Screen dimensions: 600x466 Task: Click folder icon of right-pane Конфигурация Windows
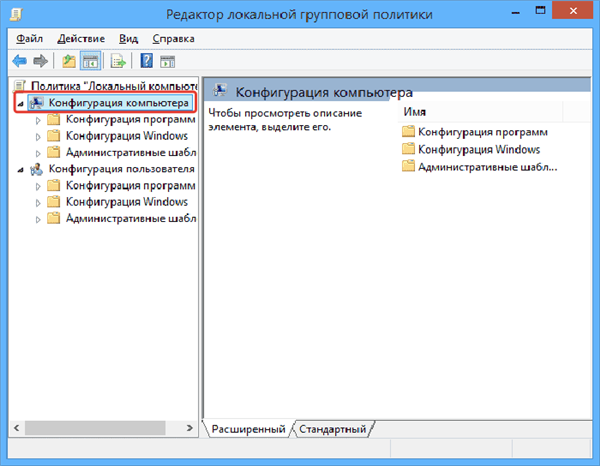pyautogui.click(x=408, y=149)
